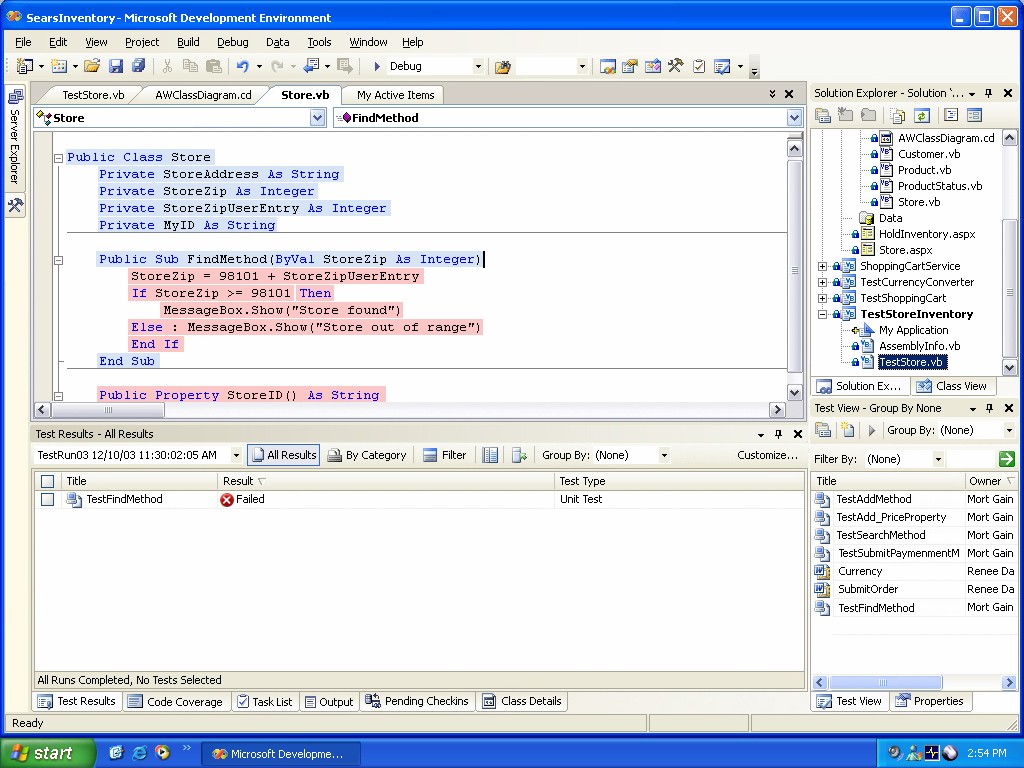Click the Save All toolbar icon
Screen dimensions: 1024x768
click(138, 66)
